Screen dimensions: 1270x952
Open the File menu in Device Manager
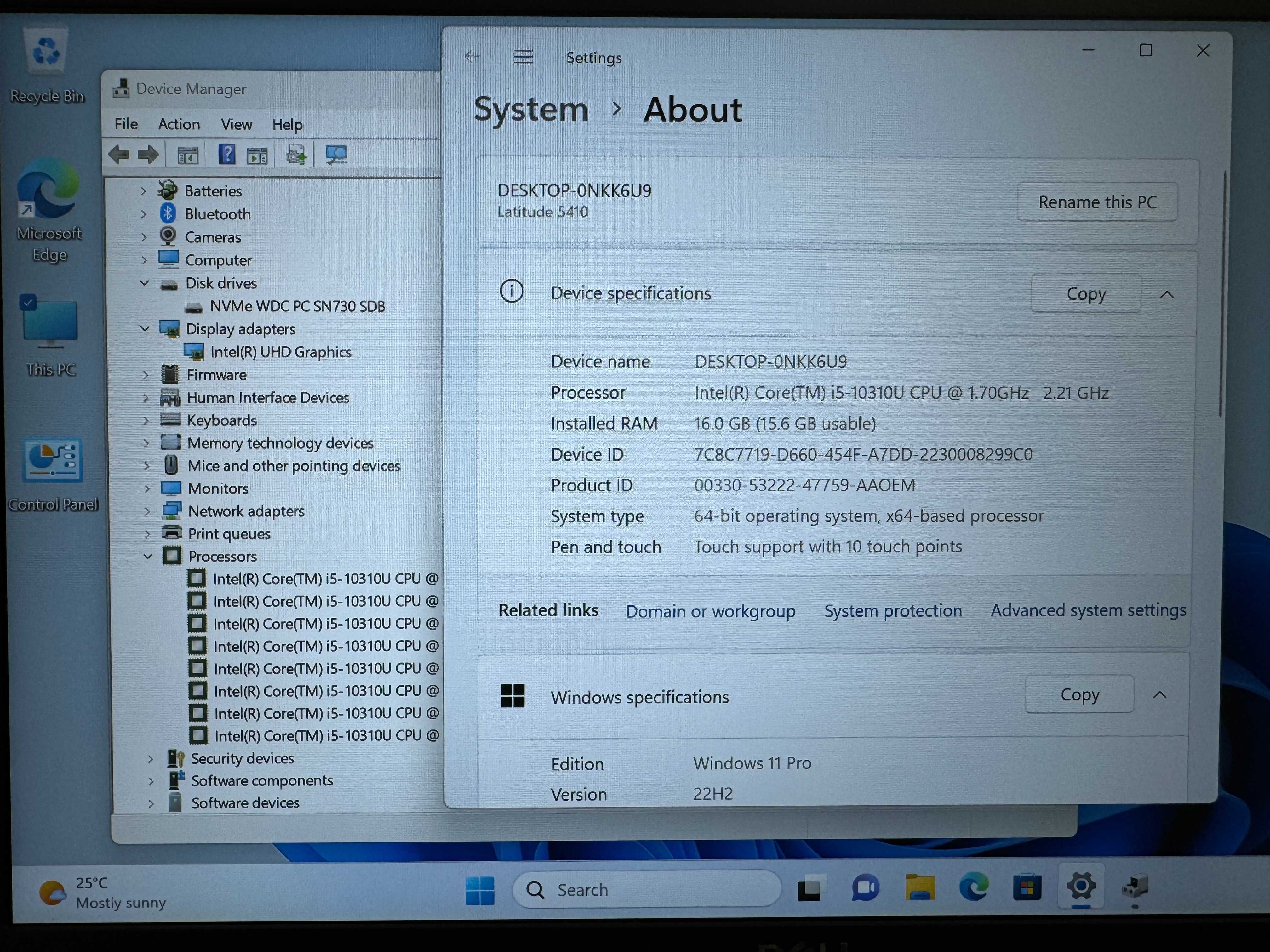[126, 124]
